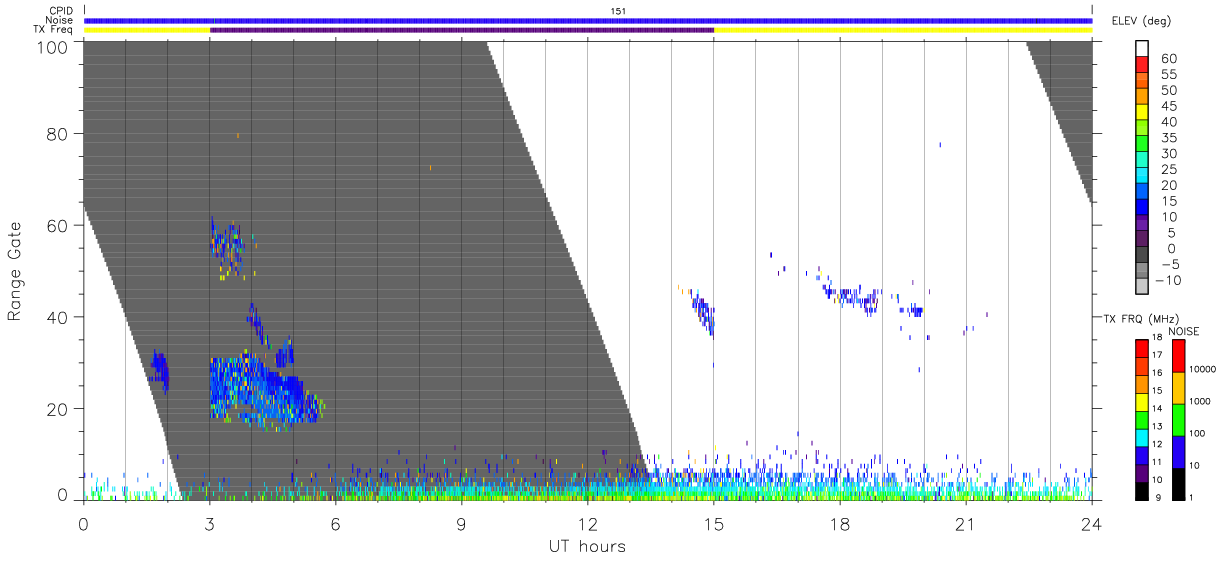The height and width of the screenshot is (567, 1228).
Task: Click the '10000' label on NOISE colorbar
Action: pyautogui.click(x=1201, y=370)
